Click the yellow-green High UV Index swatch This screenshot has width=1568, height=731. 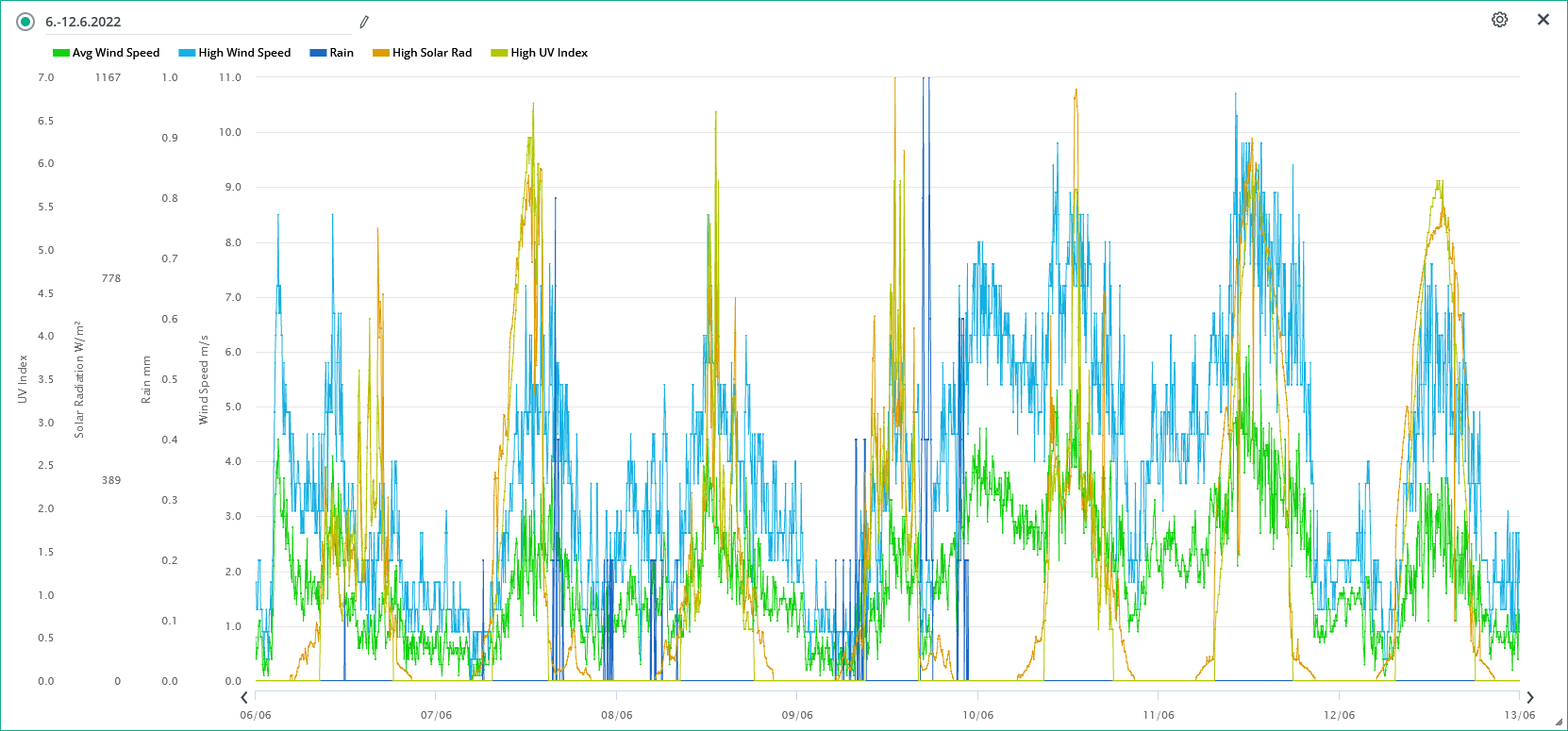499,53
